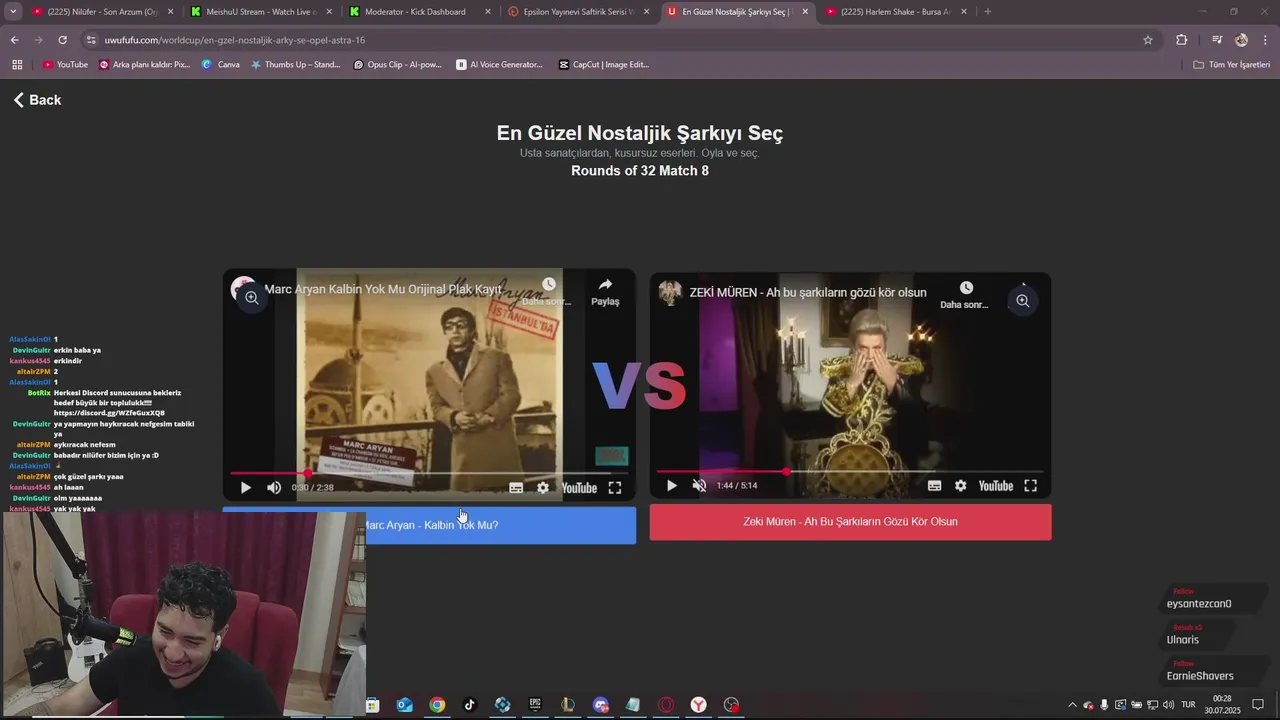
Task: Open Thumbs Up - Stand bookmark
Action: (x=295, y=65)
